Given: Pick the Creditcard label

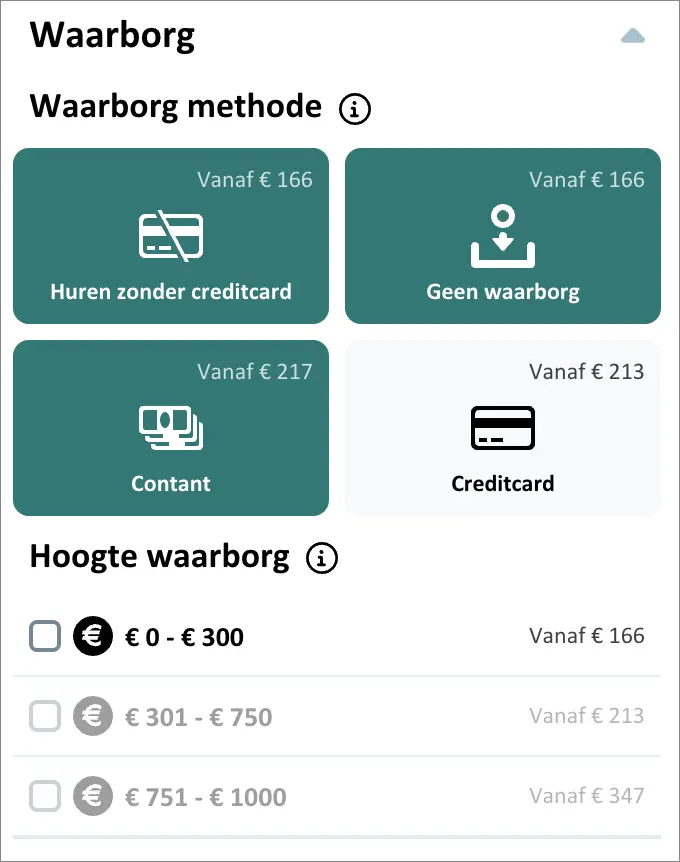Looking at the screenshot, I should 503,484.
